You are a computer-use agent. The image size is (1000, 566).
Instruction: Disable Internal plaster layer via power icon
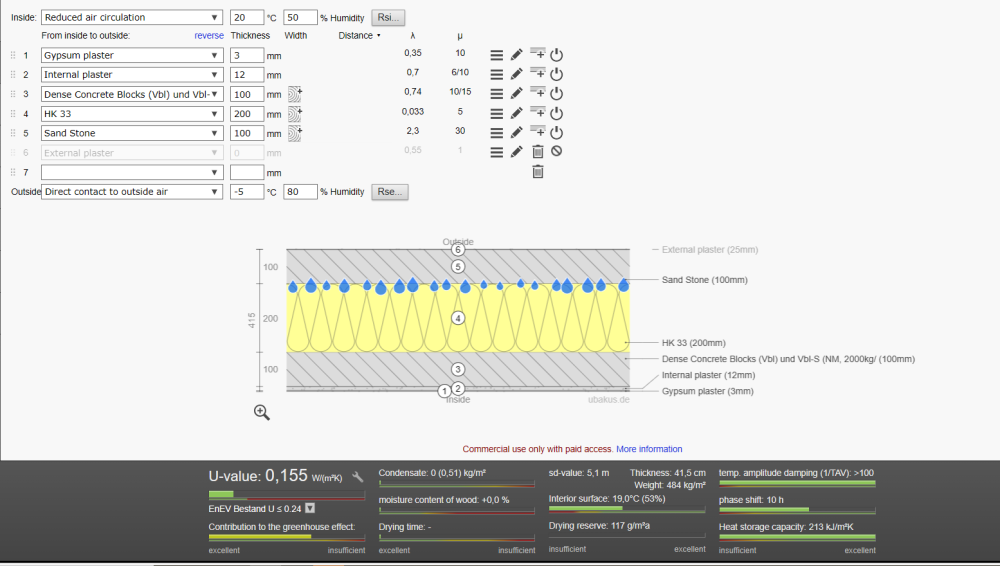point(557,74)
